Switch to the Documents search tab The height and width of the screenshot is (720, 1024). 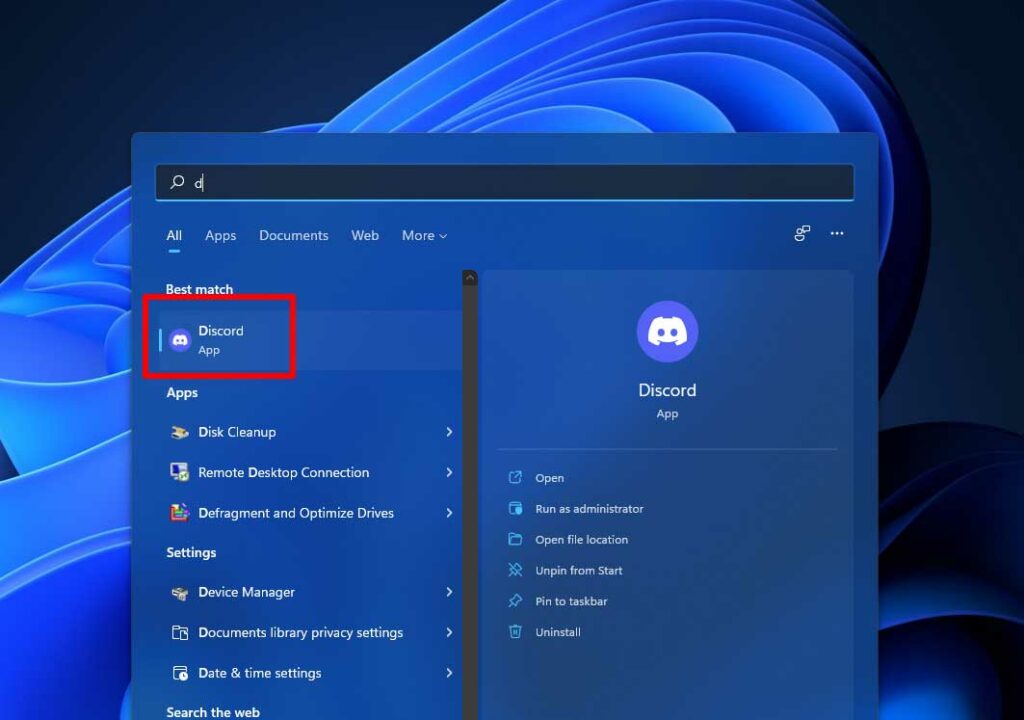point(293,235)
